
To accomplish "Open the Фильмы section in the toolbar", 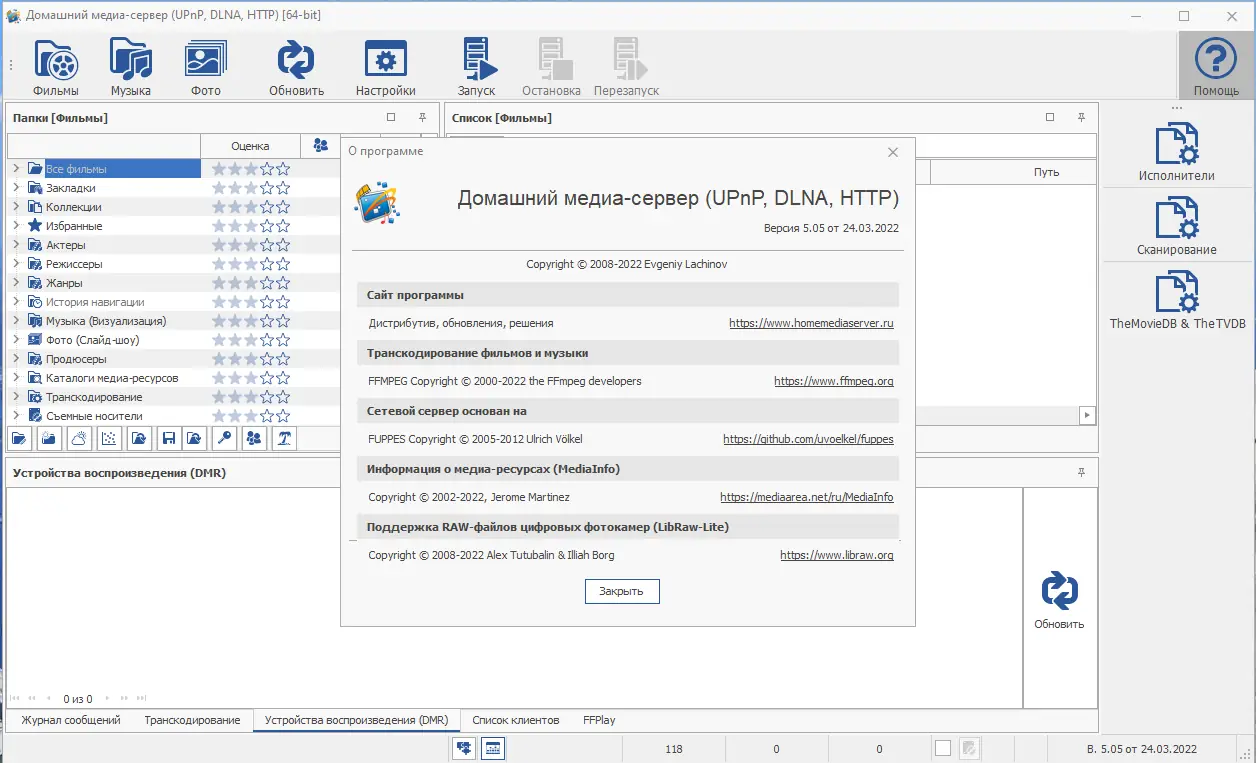I will (56, 66).
